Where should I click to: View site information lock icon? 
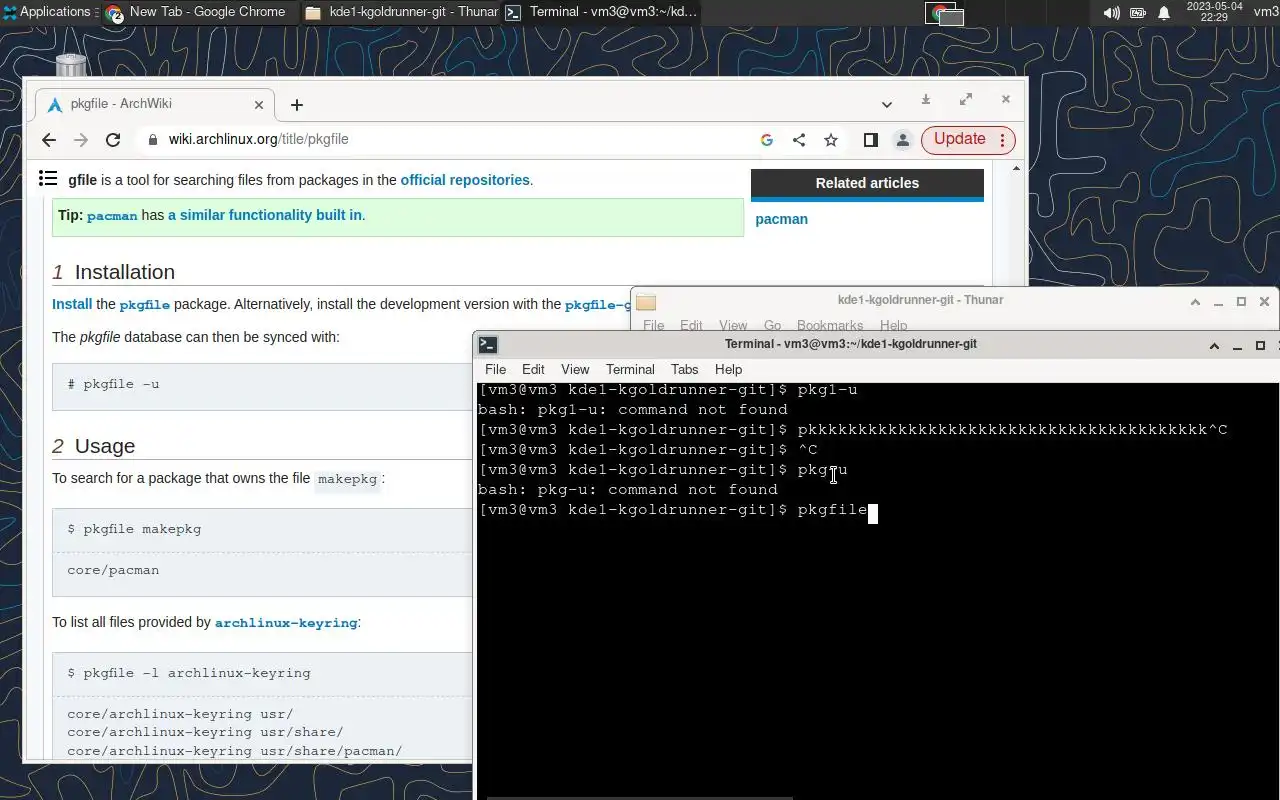click(153, 140)
